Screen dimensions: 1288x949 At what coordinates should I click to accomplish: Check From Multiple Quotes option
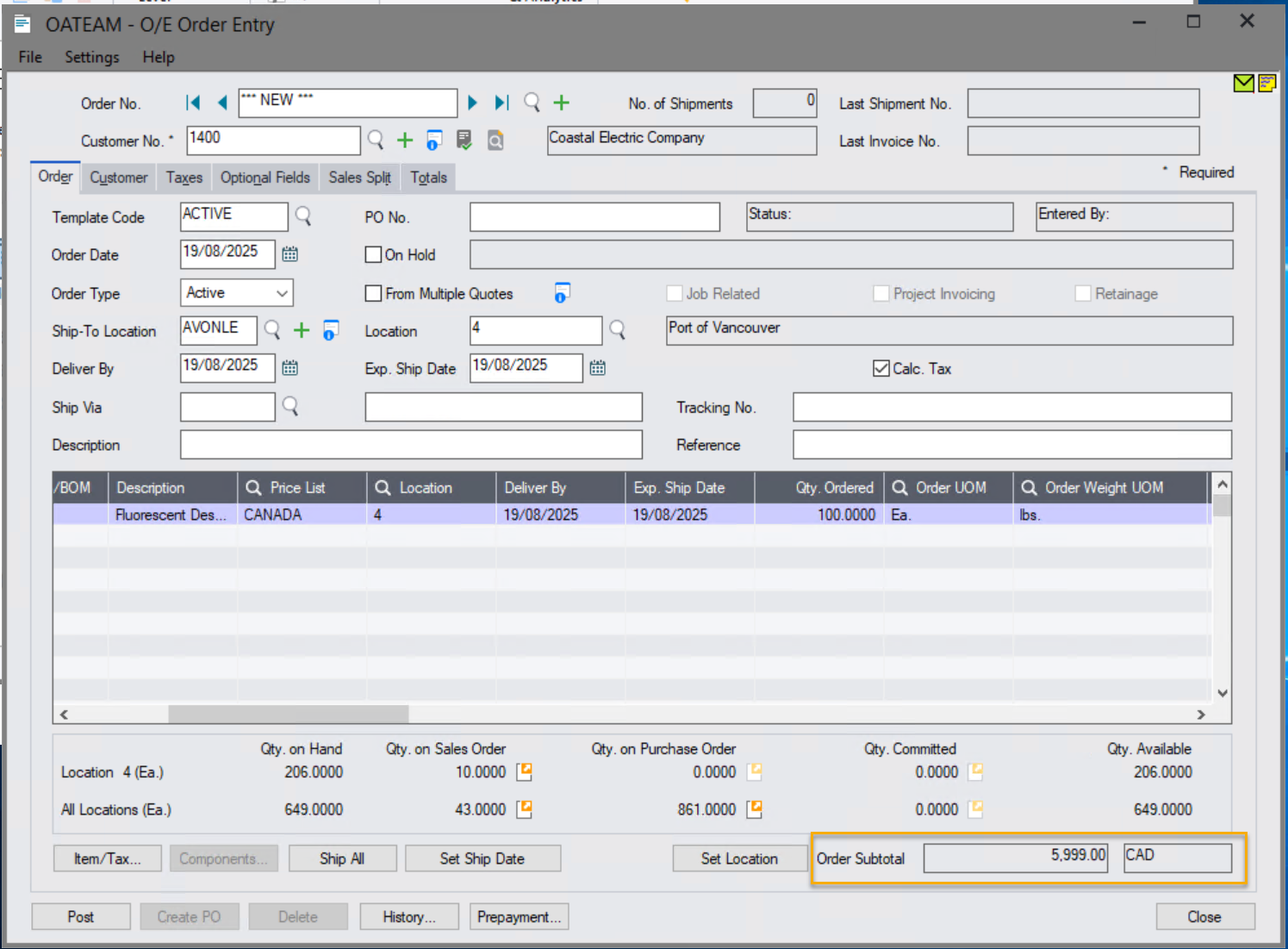coord(373,293)
